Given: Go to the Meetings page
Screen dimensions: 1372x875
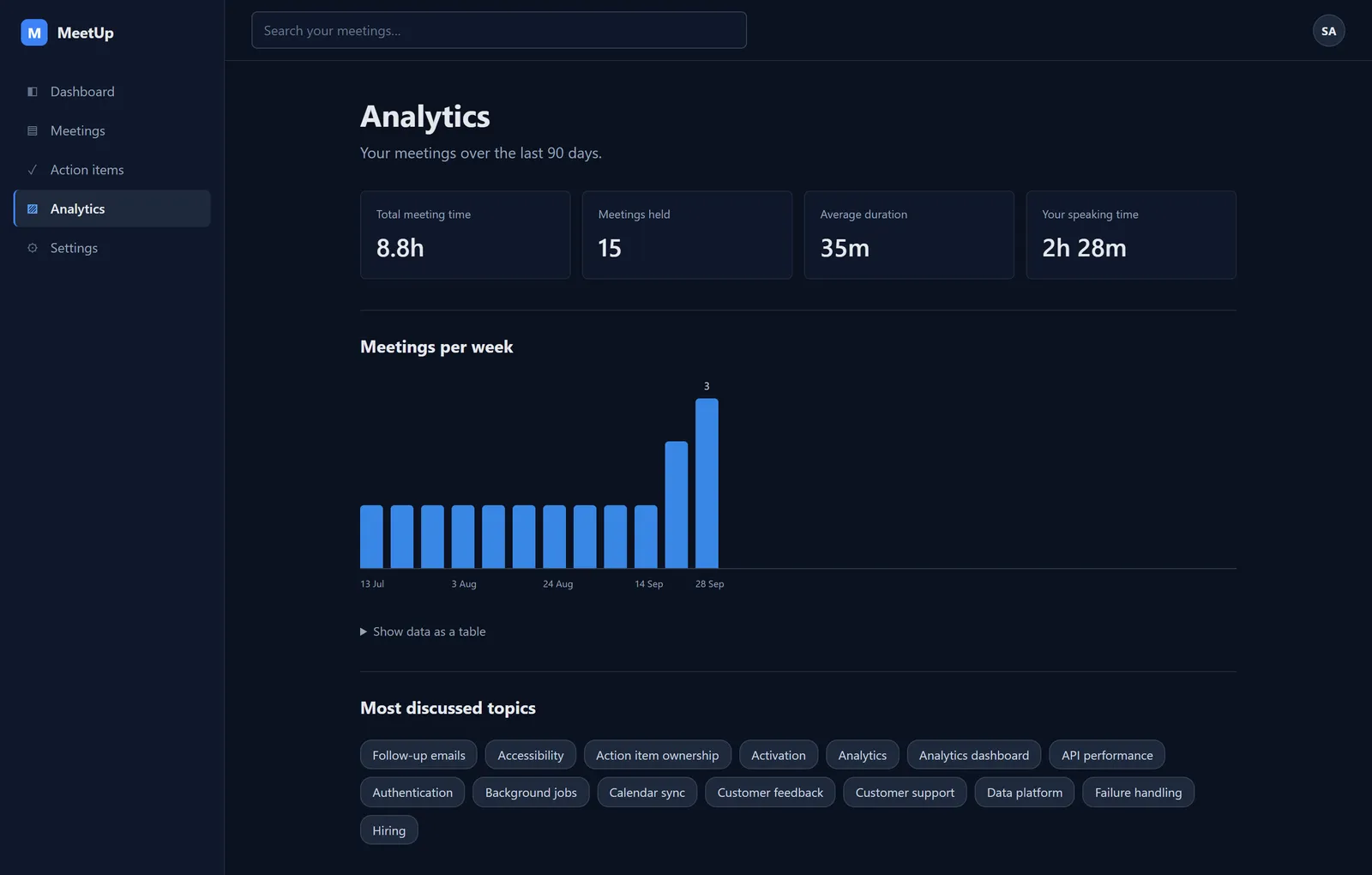Looking at the screenshot, I should [x=112, y=131].
